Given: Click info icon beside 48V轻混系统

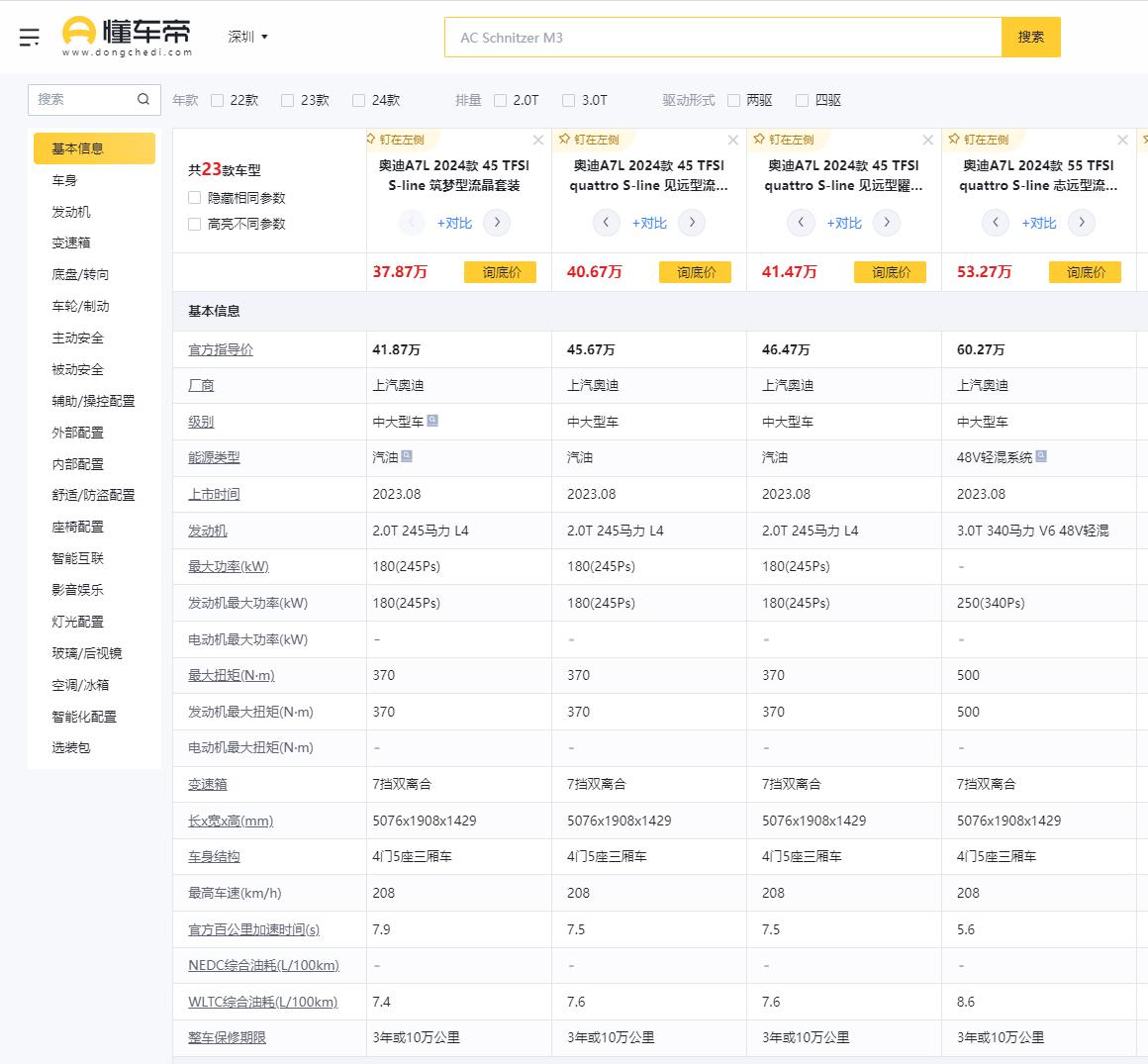Looking at the screenshot, I should pyautogui.click(x=1041, y=456).
